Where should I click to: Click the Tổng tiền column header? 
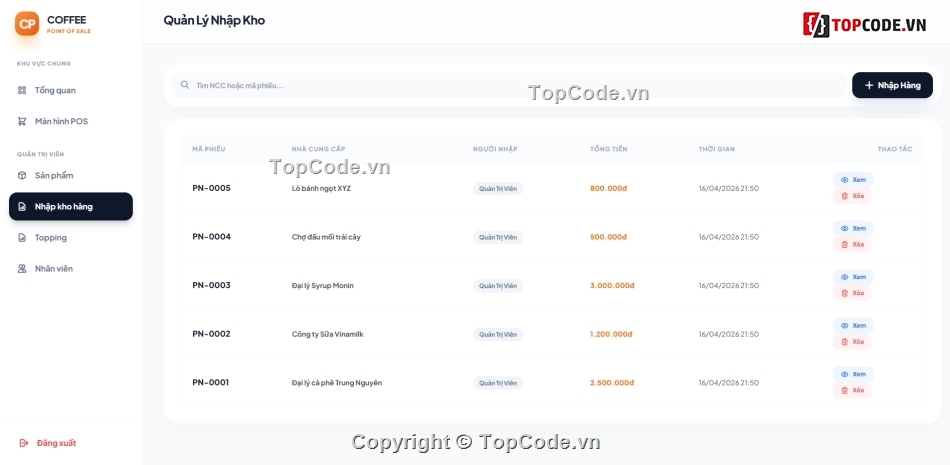tap(608, 149)
